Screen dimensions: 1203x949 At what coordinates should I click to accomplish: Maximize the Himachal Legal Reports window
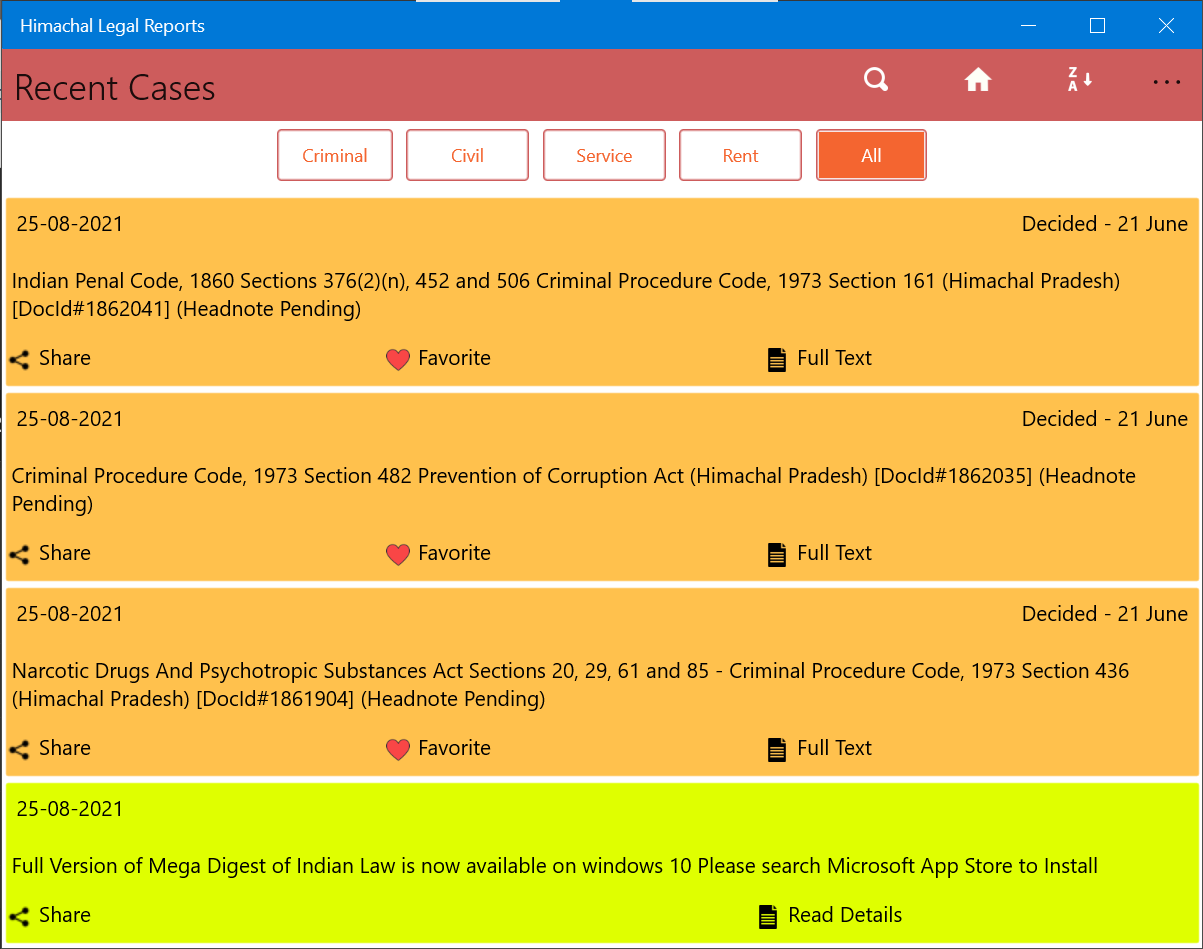coord(1097,26)
